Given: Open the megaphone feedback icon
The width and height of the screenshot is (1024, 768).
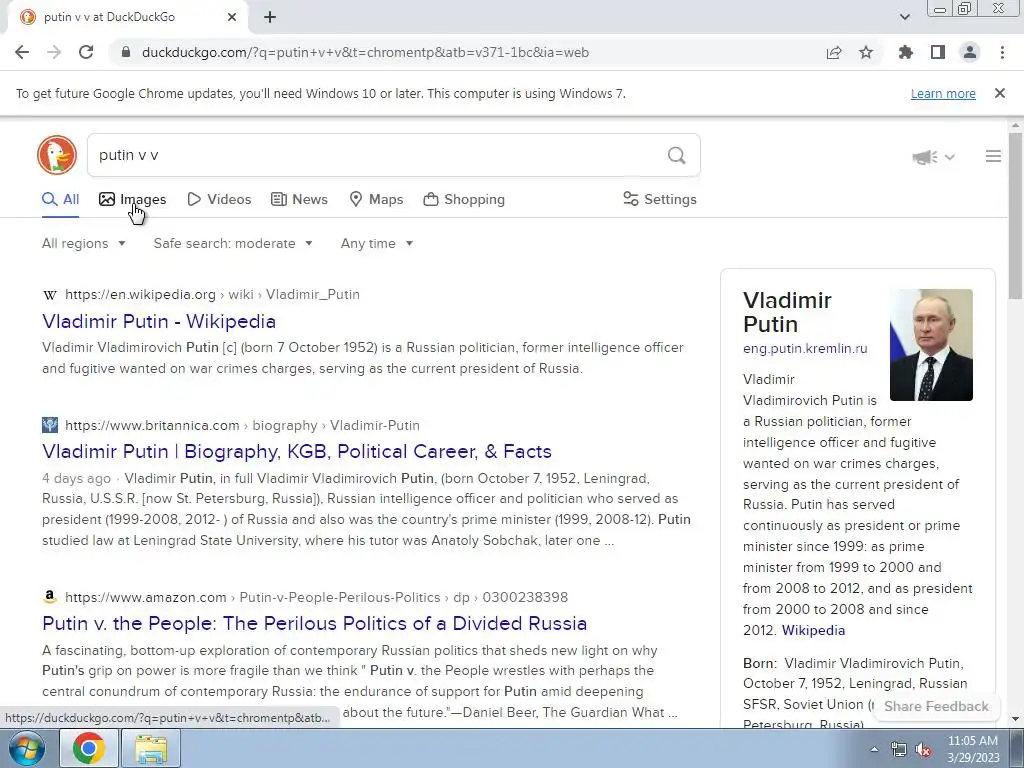Looking at the screenshot, I should (925, 157).
